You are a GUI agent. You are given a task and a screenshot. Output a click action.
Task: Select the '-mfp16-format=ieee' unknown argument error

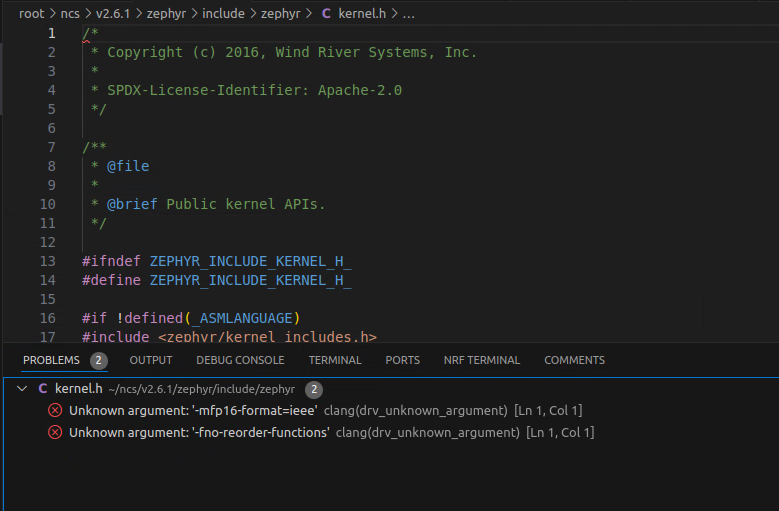[x=193, y=411]
